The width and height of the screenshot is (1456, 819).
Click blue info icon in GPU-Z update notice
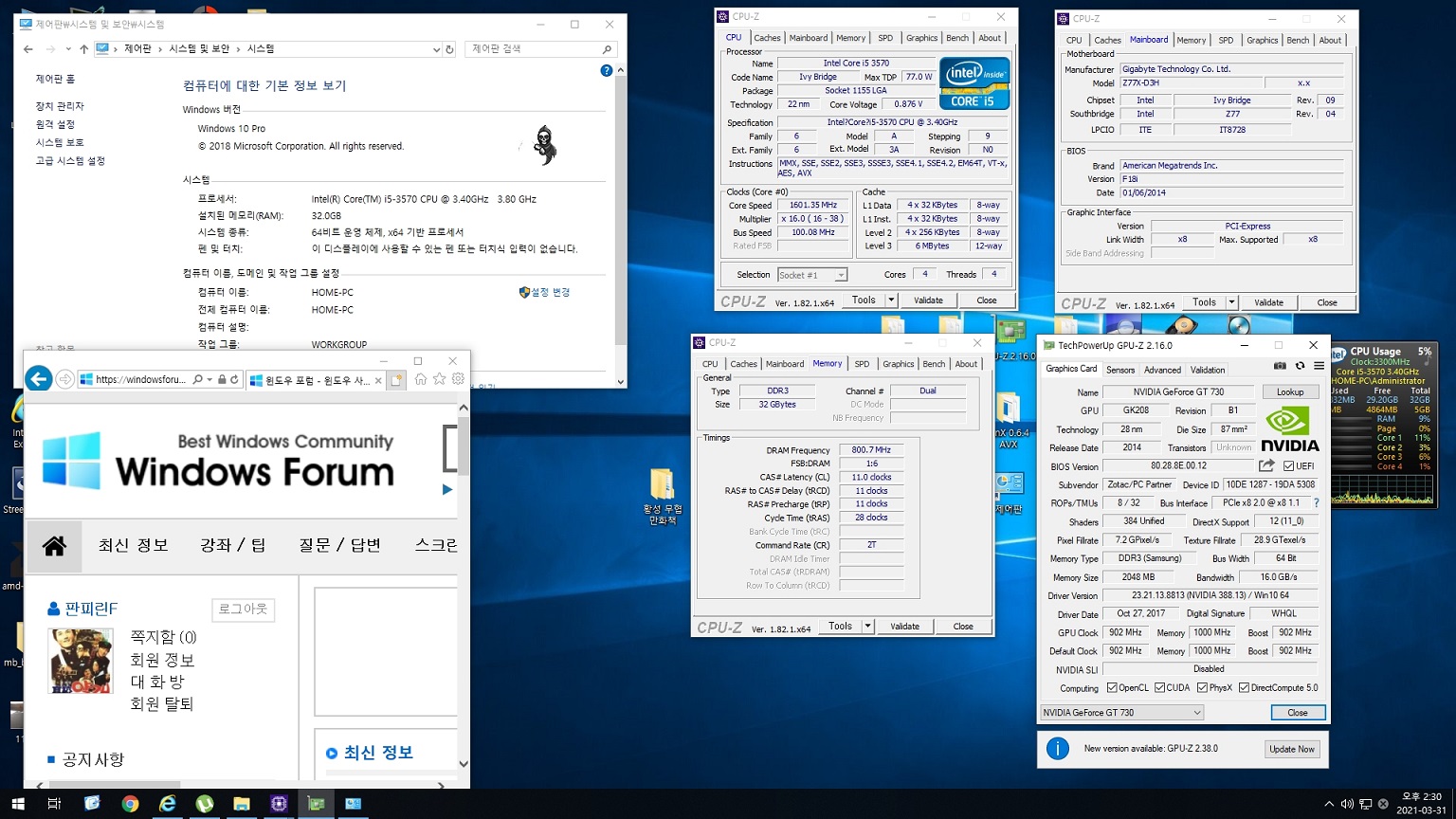[x=1058, y=748]
